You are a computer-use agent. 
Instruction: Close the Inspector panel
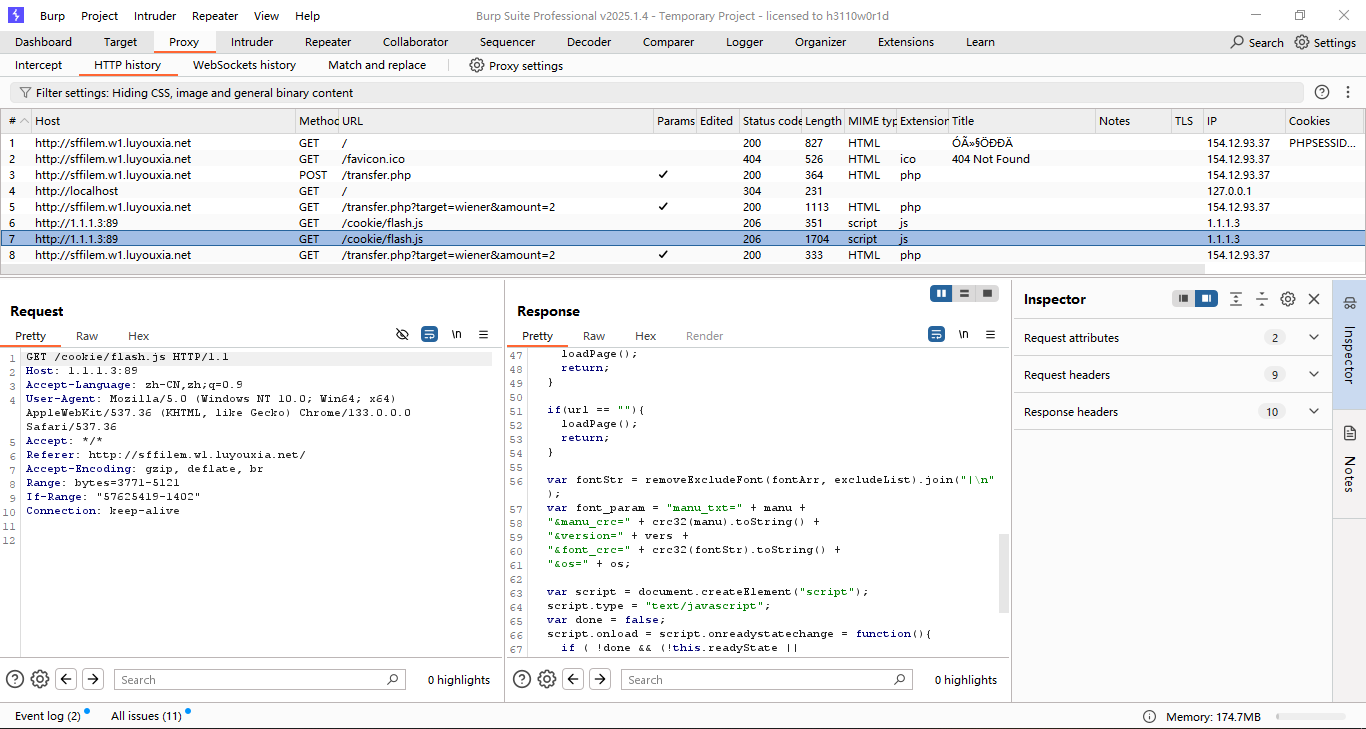(1314, 299)
